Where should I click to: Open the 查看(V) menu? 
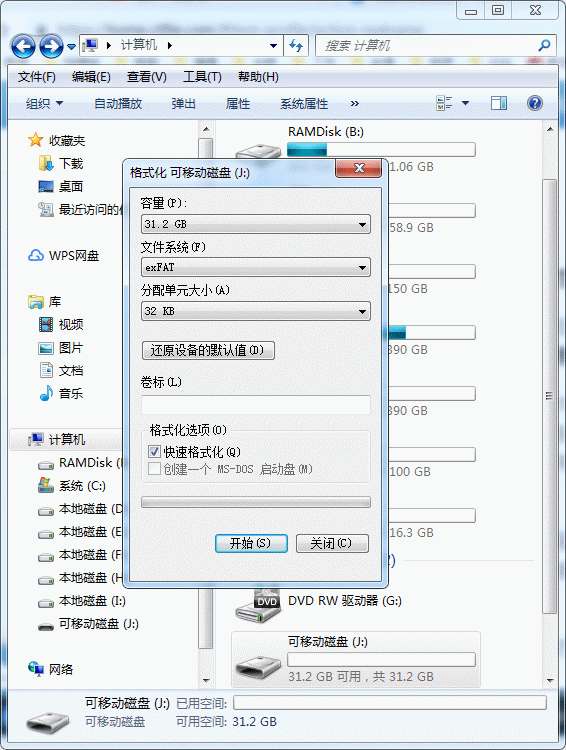coord(146,77)
